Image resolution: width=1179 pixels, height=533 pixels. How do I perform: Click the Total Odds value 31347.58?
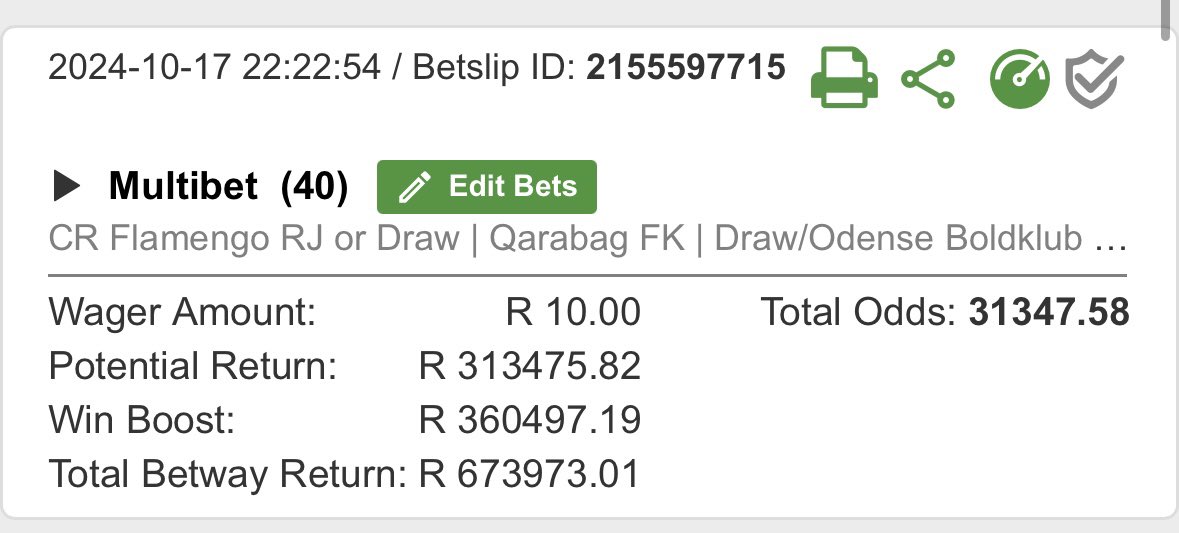[x=1049, y=312]
